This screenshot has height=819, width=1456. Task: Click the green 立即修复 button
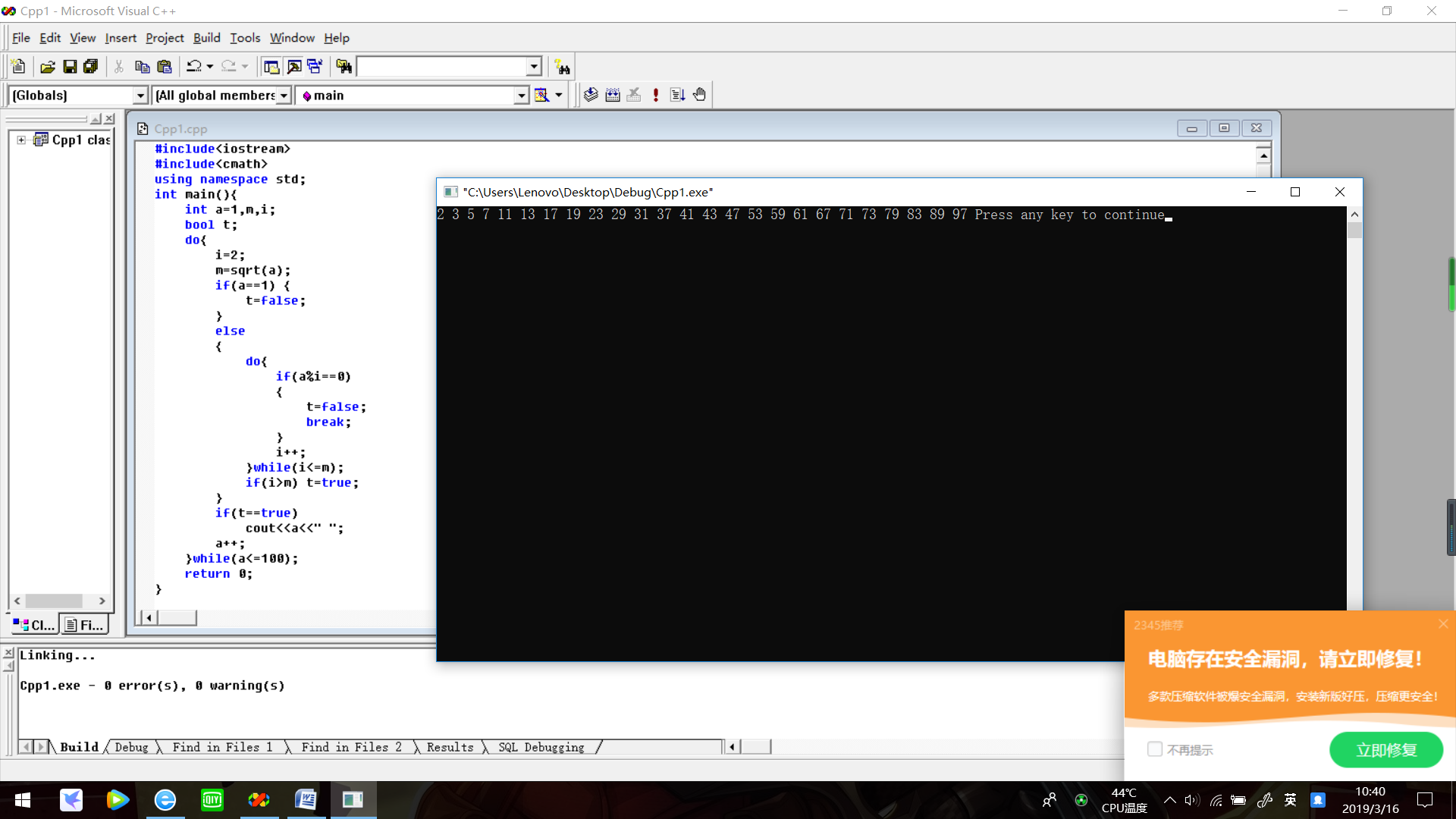point(1385,750)
